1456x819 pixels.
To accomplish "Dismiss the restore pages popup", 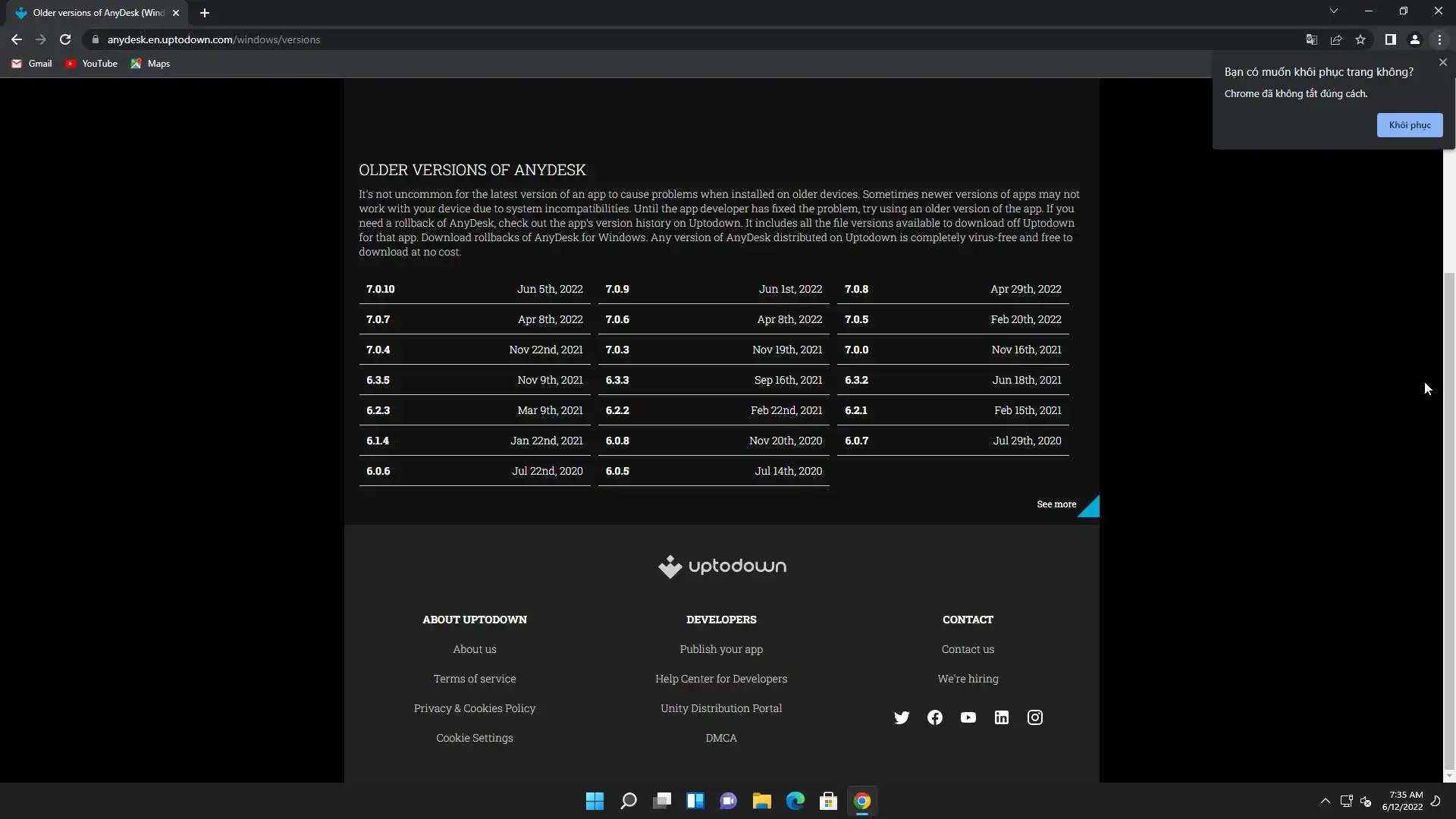I will tap(1442, 63).
